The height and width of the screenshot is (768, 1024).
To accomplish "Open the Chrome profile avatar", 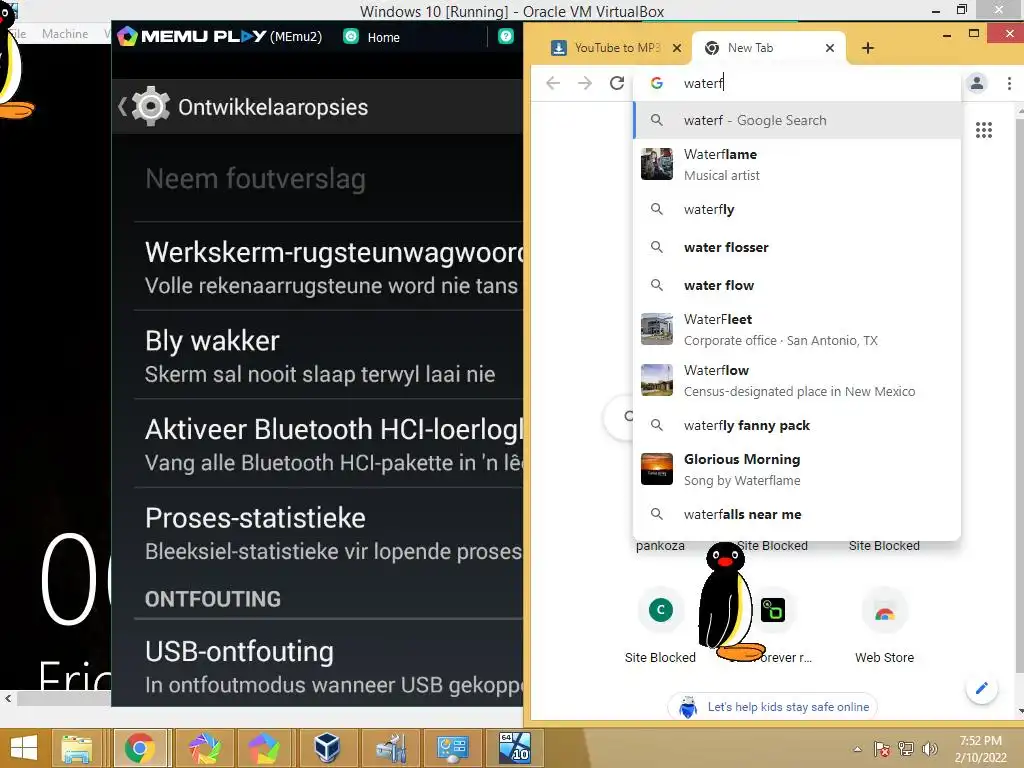I will (977, 83).
